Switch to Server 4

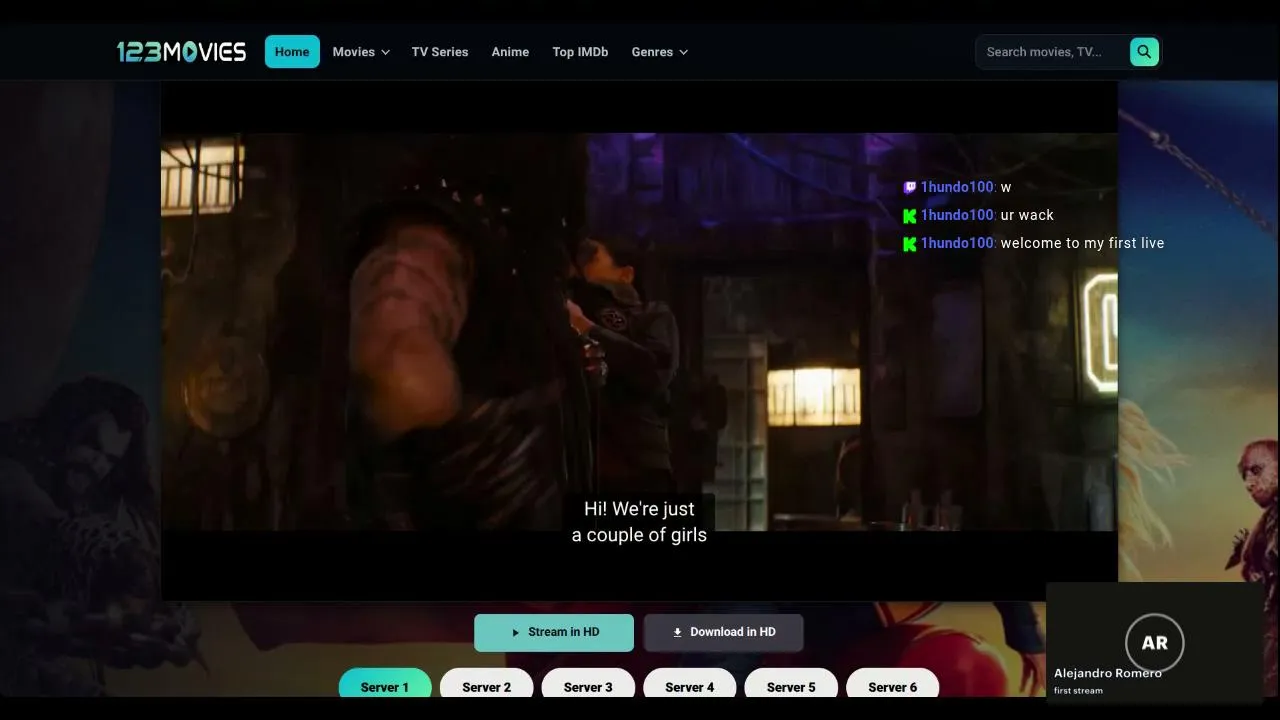690,683
